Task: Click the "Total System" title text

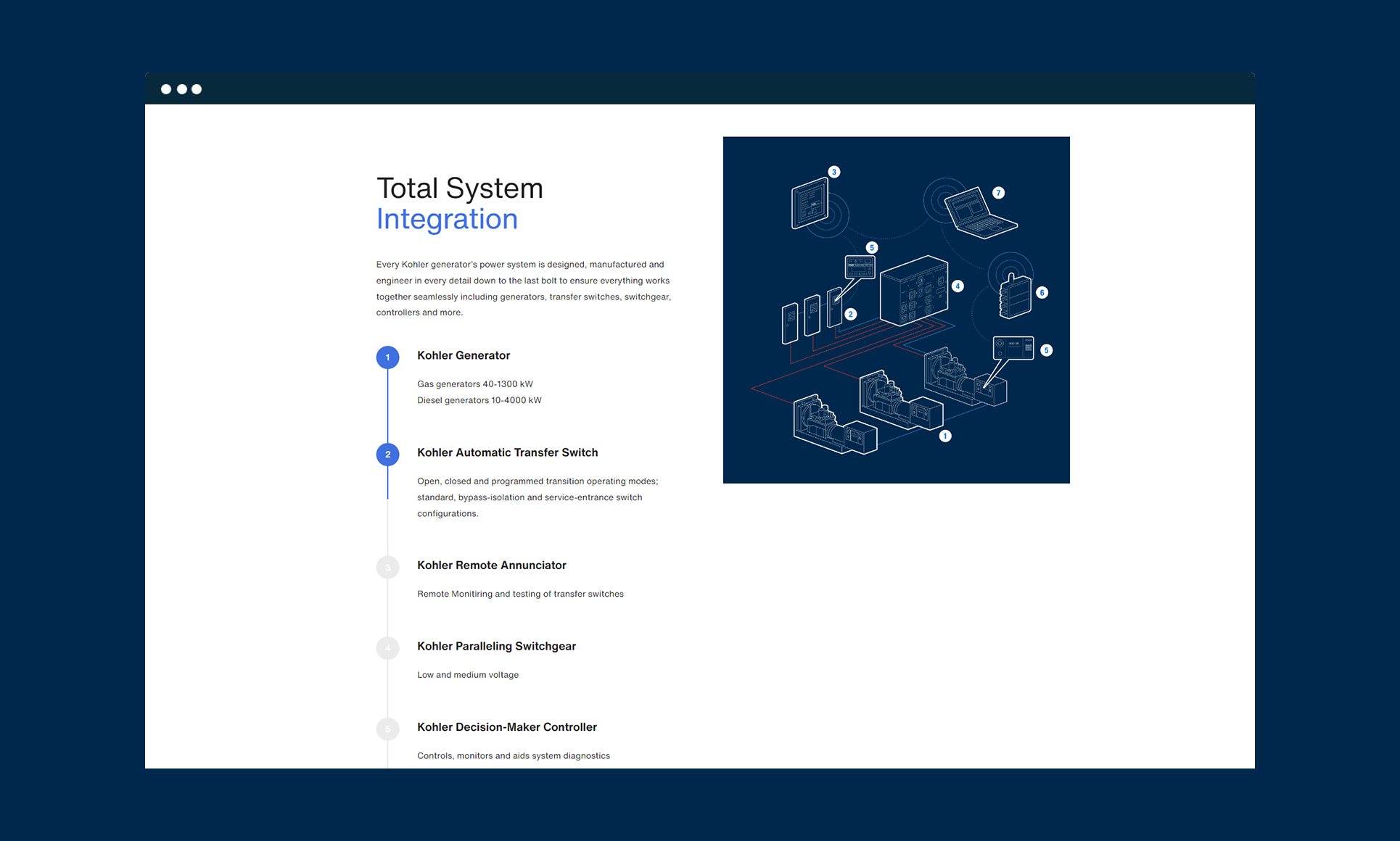Action: coord(460,188)
